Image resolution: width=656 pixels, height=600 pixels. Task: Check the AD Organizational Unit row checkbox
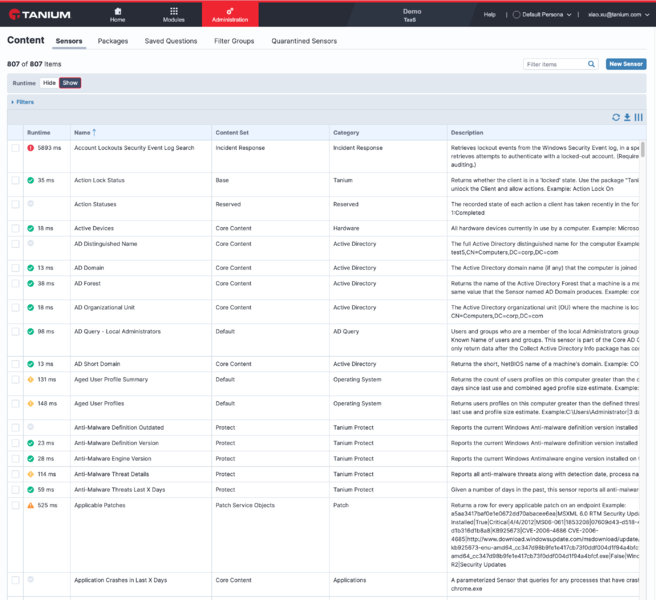click(15, 308)
